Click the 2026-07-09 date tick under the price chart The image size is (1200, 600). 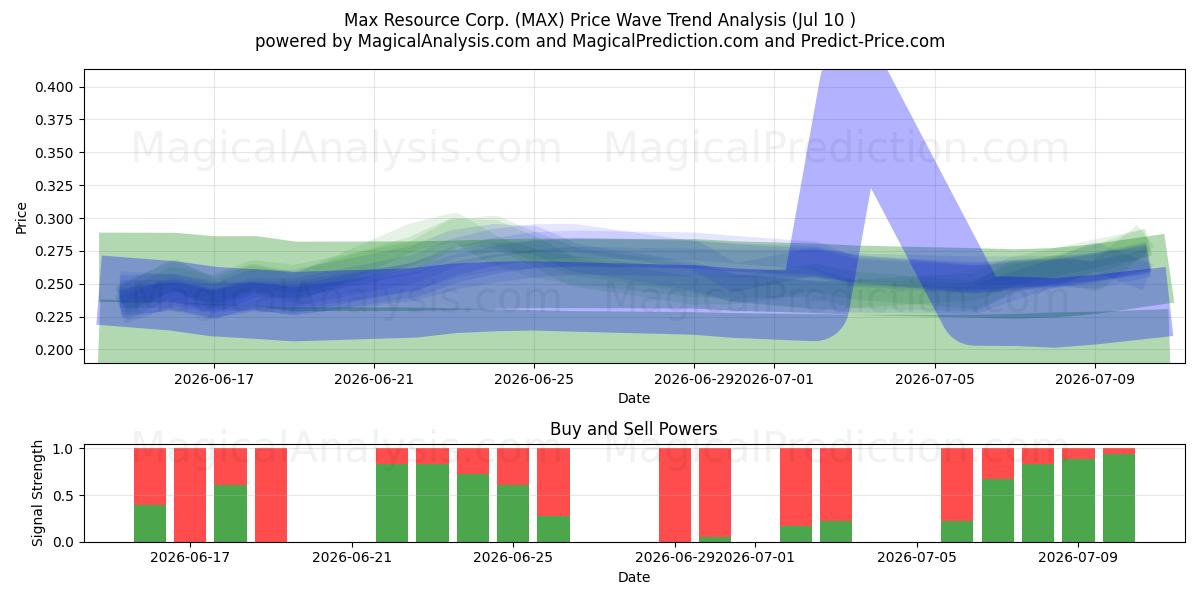click(1095, 379)
